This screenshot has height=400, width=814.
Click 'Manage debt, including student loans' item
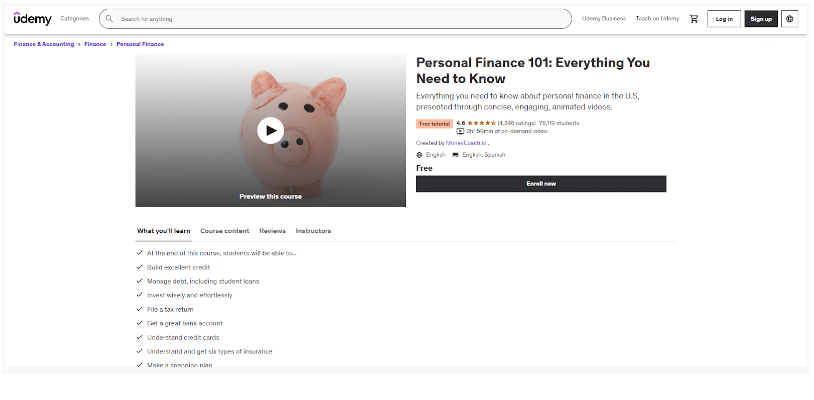point(203,281)
